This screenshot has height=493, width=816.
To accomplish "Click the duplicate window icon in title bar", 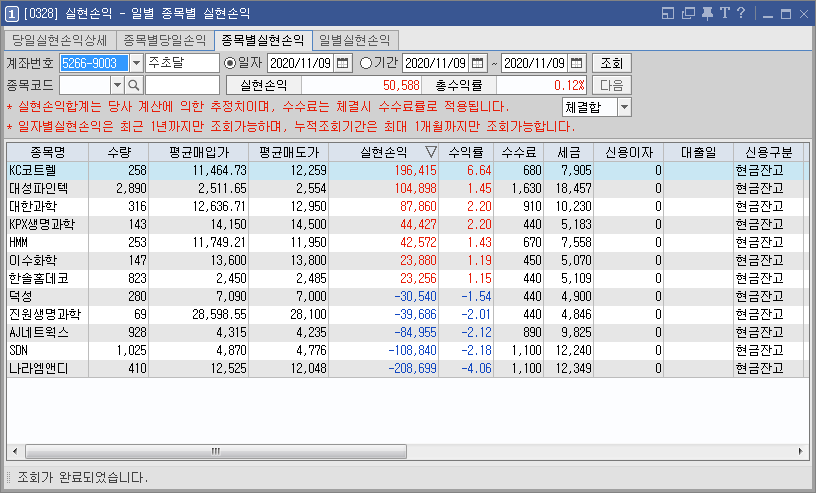I will point(688,14).
